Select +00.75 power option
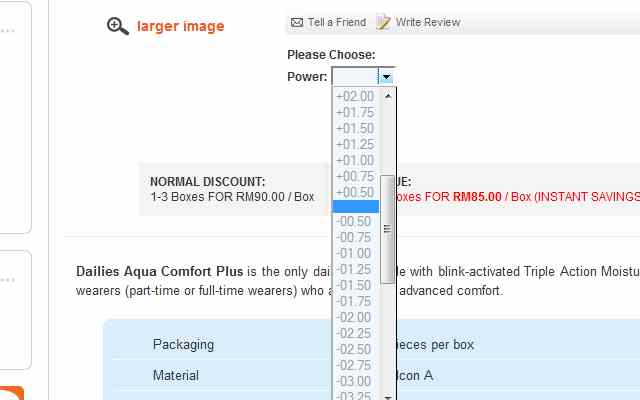 (356, 176)
